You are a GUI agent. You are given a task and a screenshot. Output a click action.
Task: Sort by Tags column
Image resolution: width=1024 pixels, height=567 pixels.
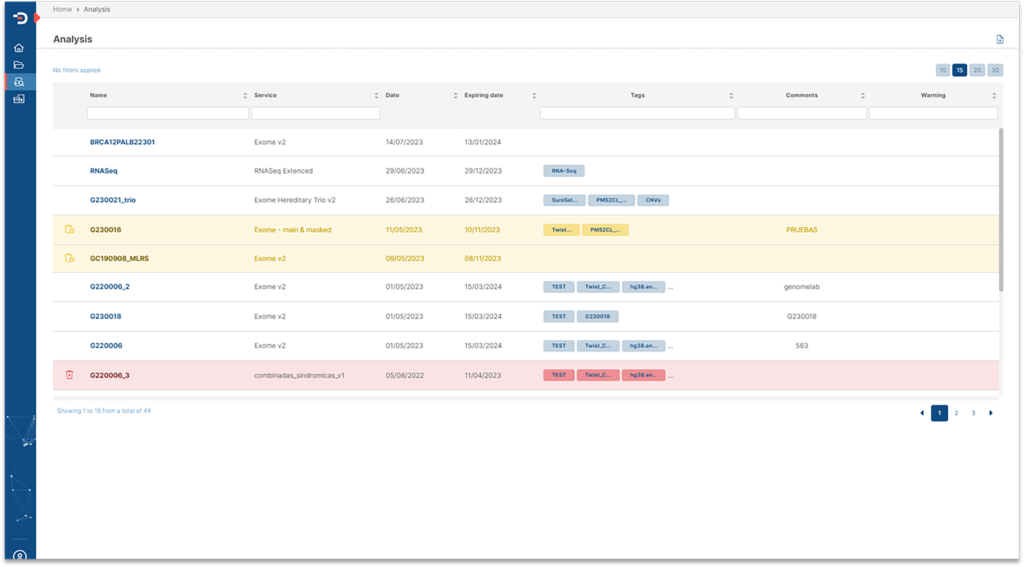(x=731, y=95)
